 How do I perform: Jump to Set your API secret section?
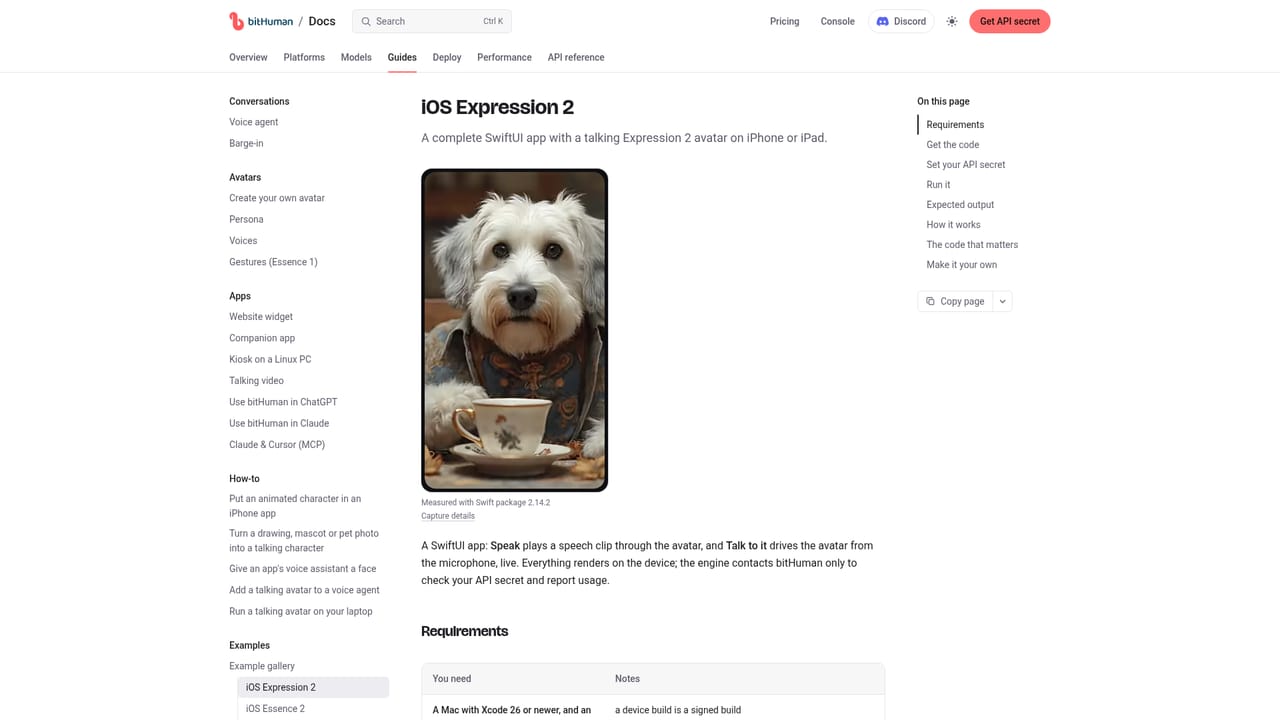966,165
